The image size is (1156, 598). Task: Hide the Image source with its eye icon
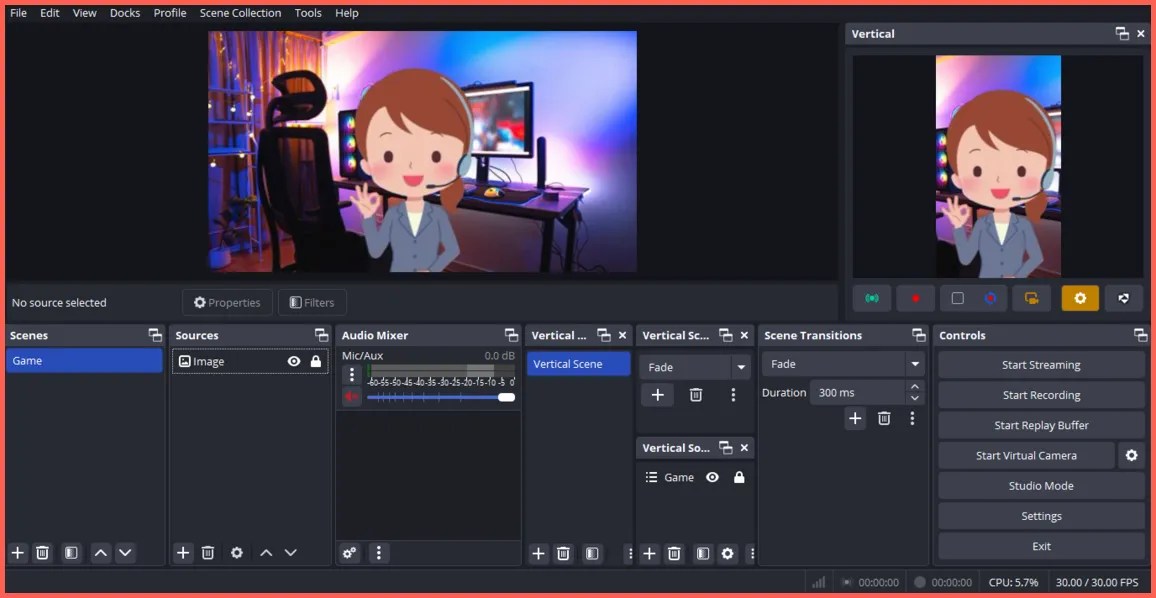[x=294, y=362]
